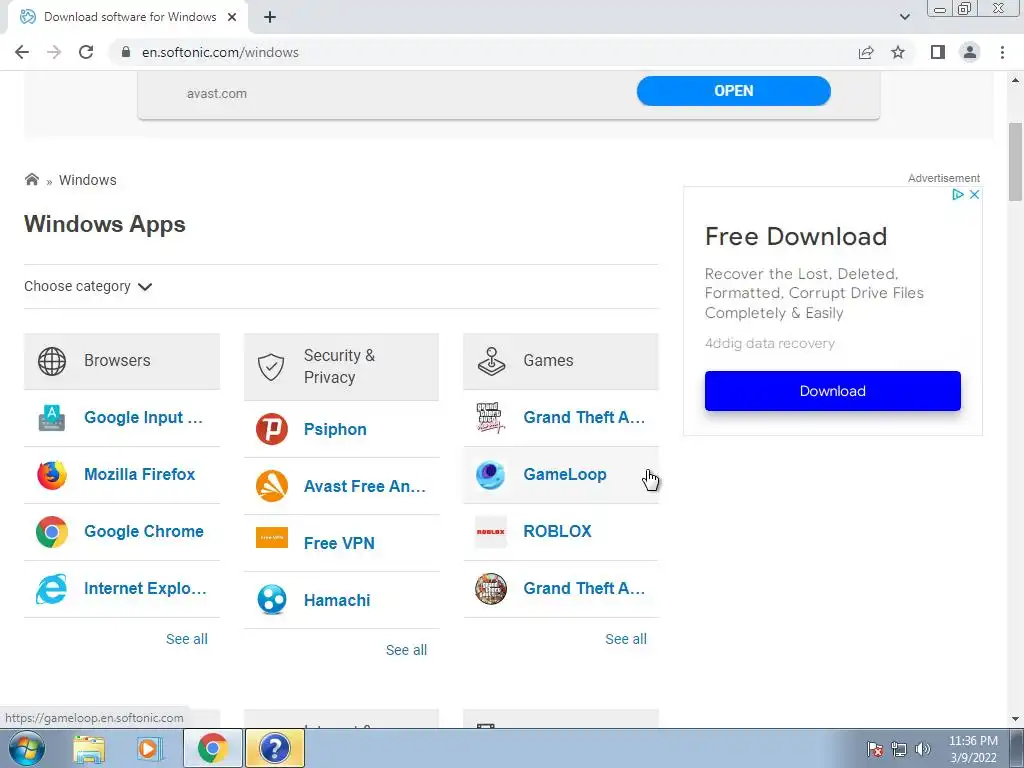1024x768 pixels.
Task: Click the globe icon in Browsers header
Action: click(x=52, y=361)
